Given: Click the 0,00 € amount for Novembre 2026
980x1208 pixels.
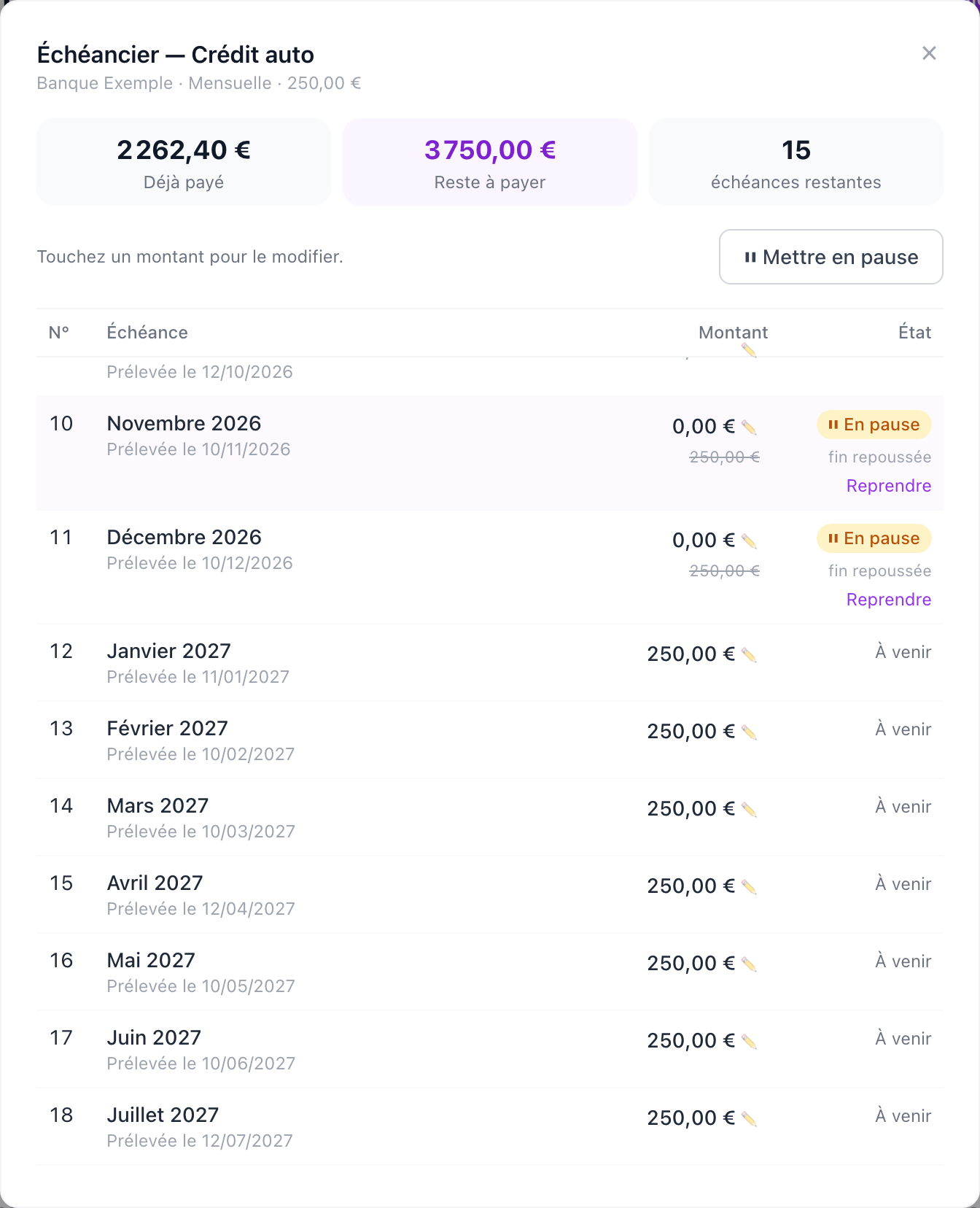Looking at the screenshot, I should (x=704, y=427).
